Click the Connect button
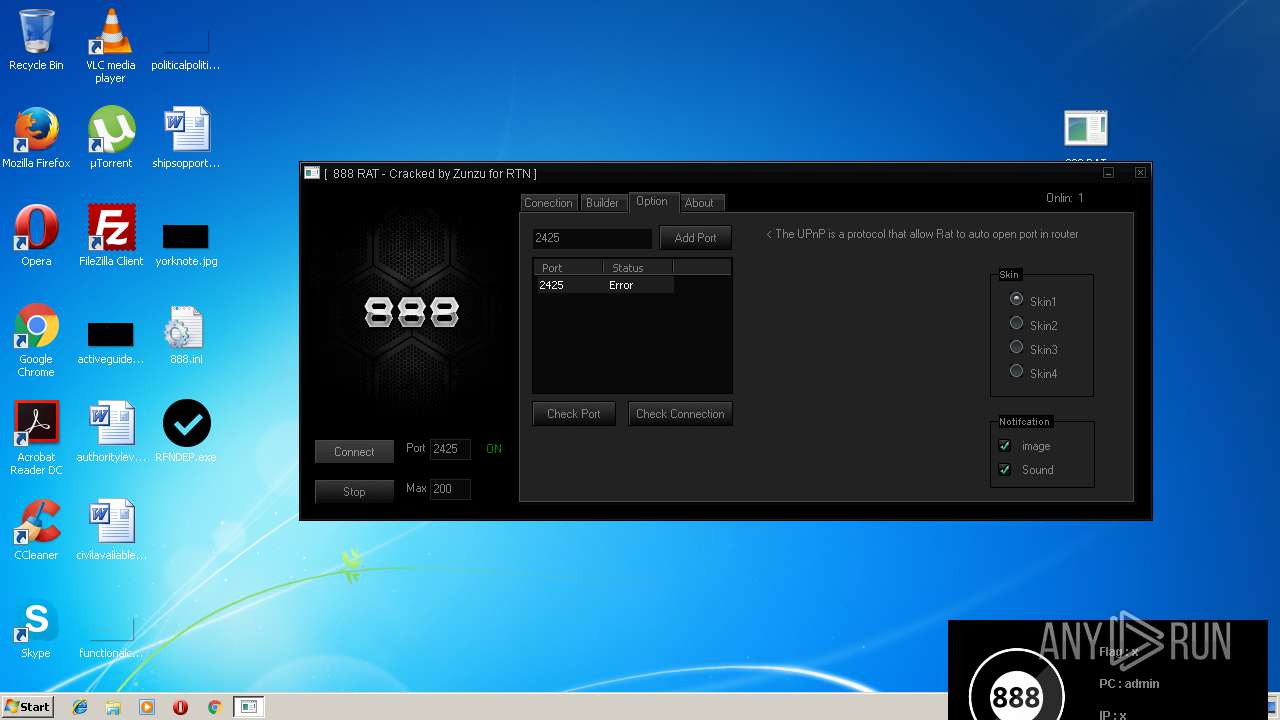This screenshot has height=720, width=1280. tap(354, 452)
